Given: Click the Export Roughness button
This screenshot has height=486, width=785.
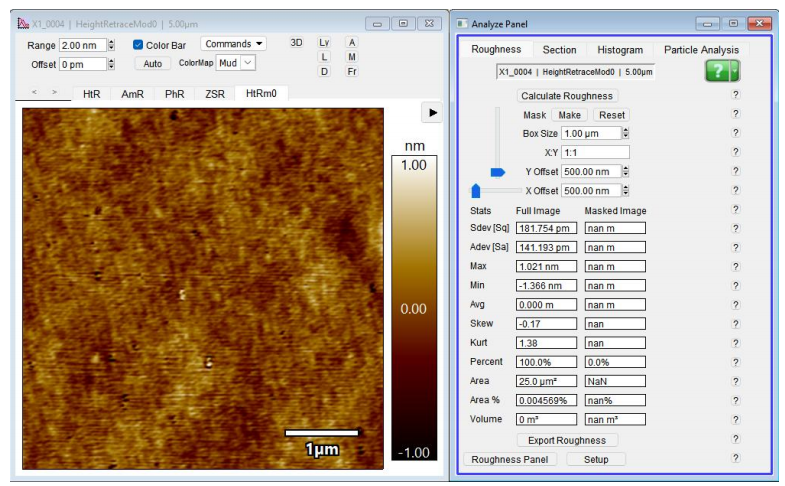Looking at the screenshot, I should click(567, 440).
